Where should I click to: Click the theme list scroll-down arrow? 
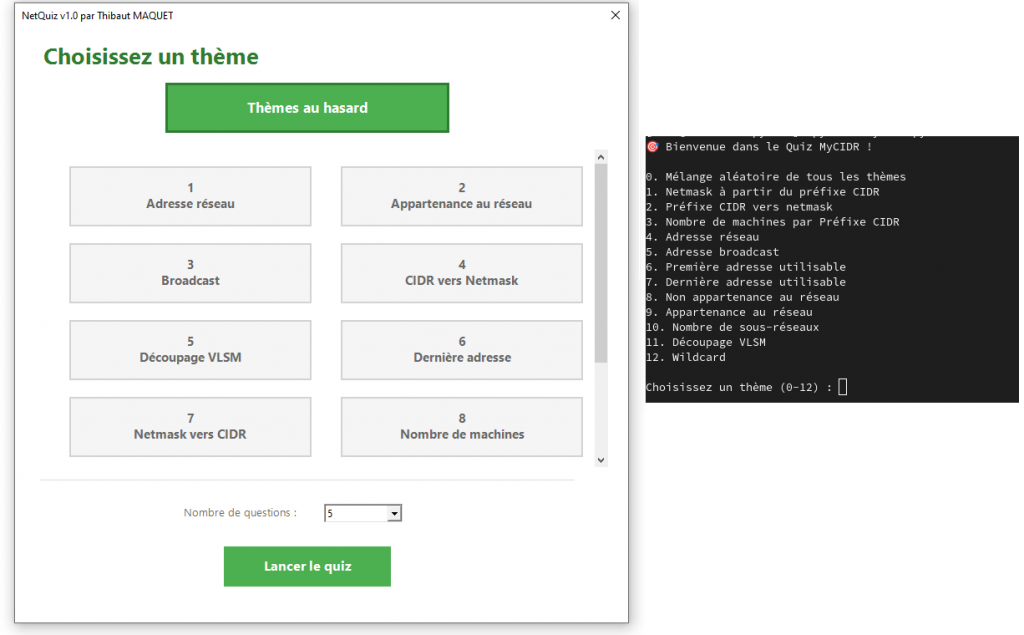601,460
